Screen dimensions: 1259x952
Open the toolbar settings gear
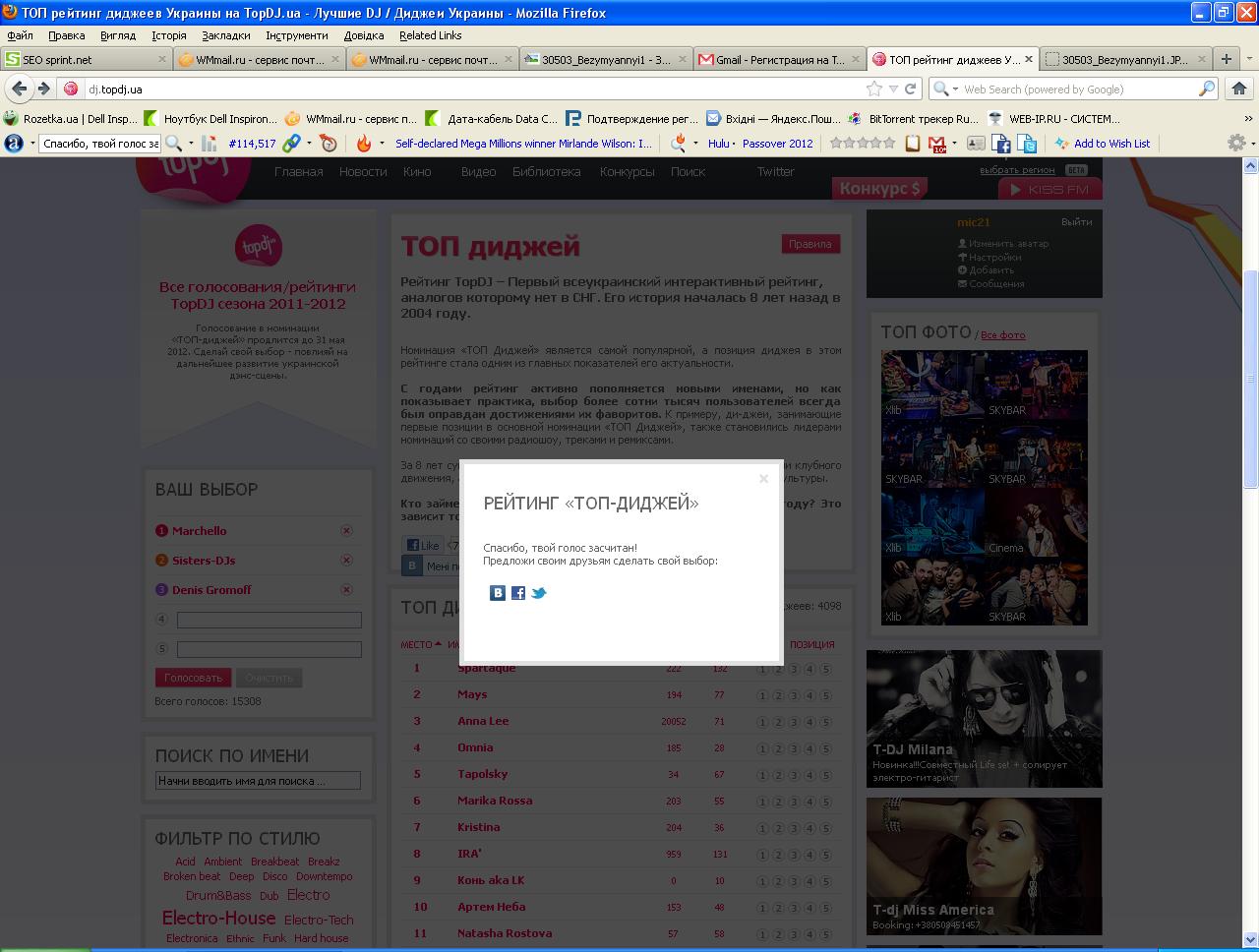point(1235,144)
